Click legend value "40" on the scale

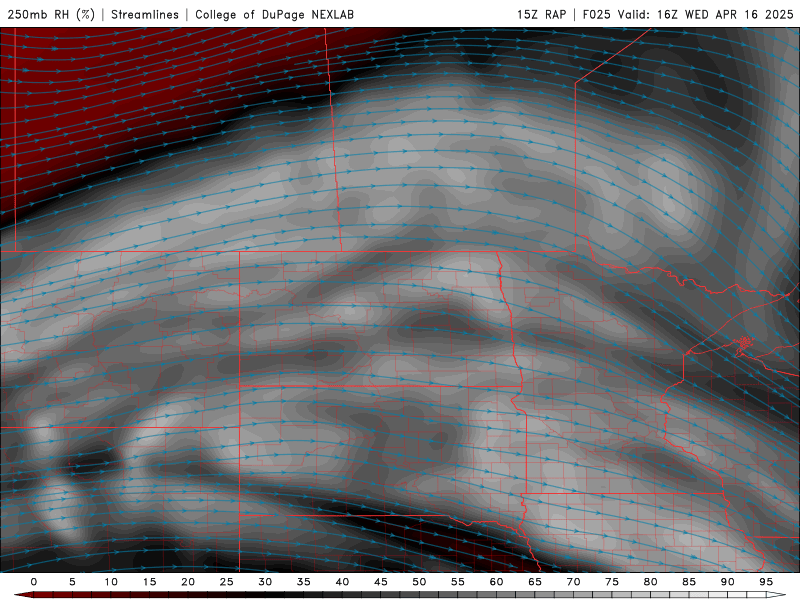pos(342,582)
